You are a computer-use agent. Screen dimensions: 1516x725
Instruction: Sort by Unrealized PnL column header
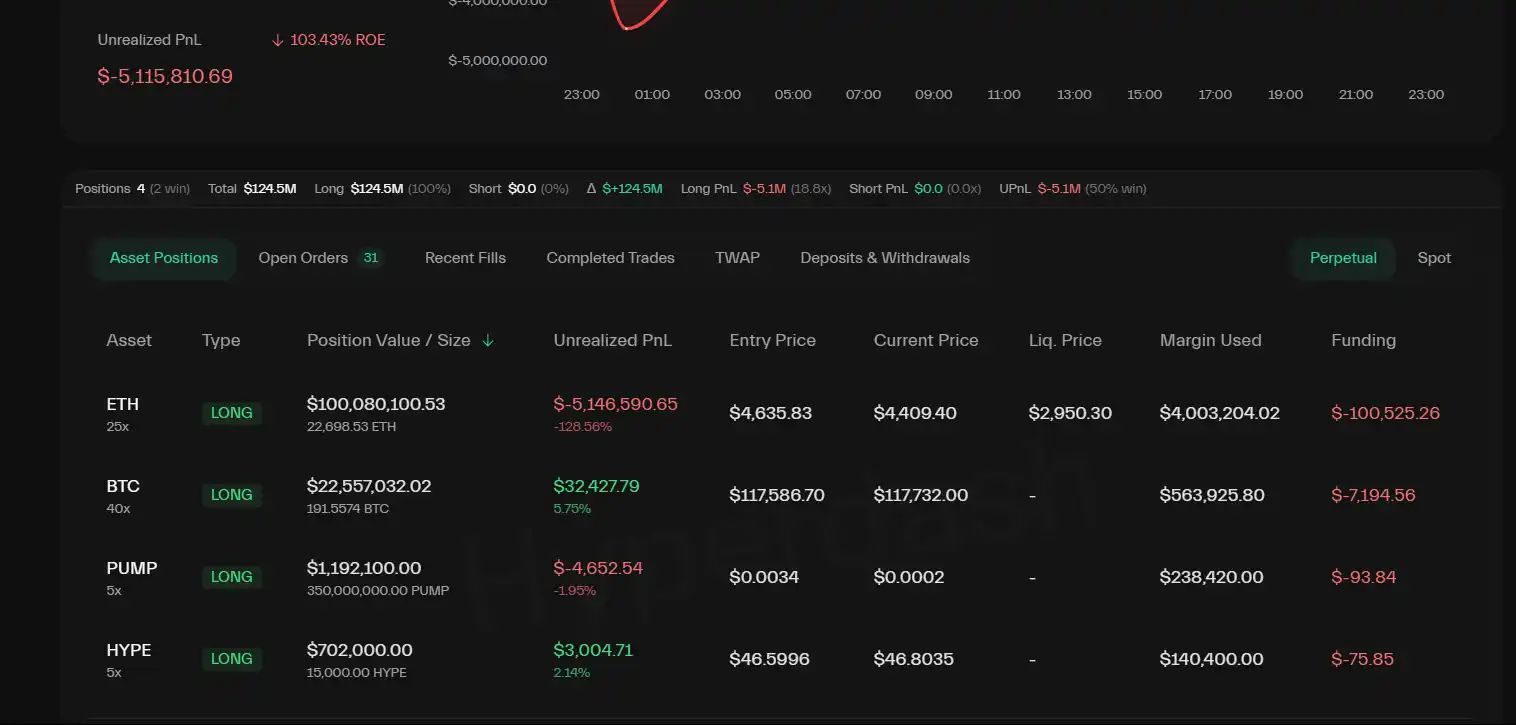click(x=612, y=340)
